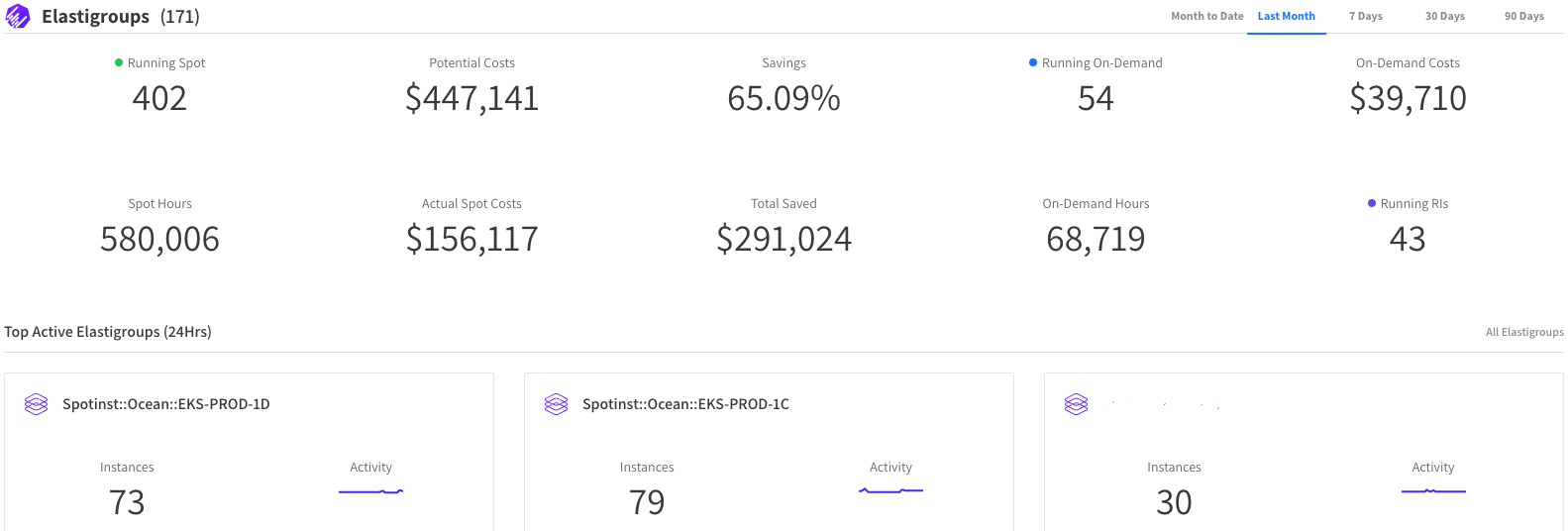1568x531 pixels.
Task: Click the blue Running On-Demand status dot
Action: click(1033, 62)
